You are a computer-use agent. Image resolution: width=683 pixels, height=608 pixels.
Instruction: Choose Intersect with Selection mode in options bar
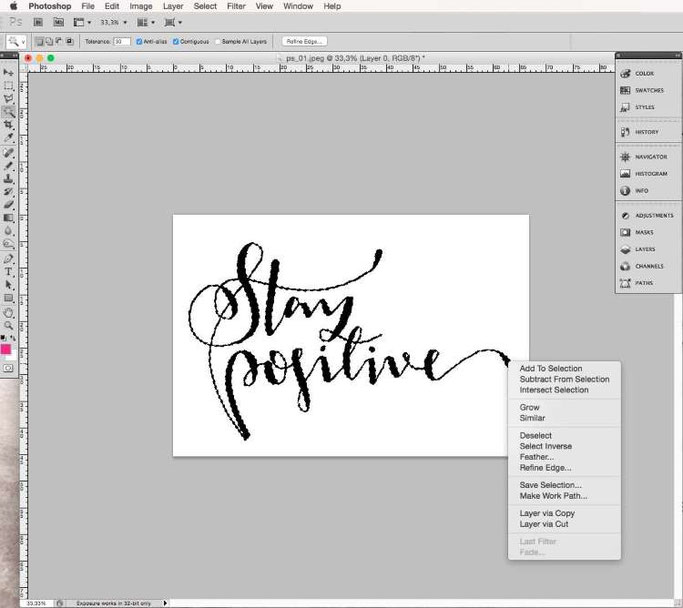(69, 41)
